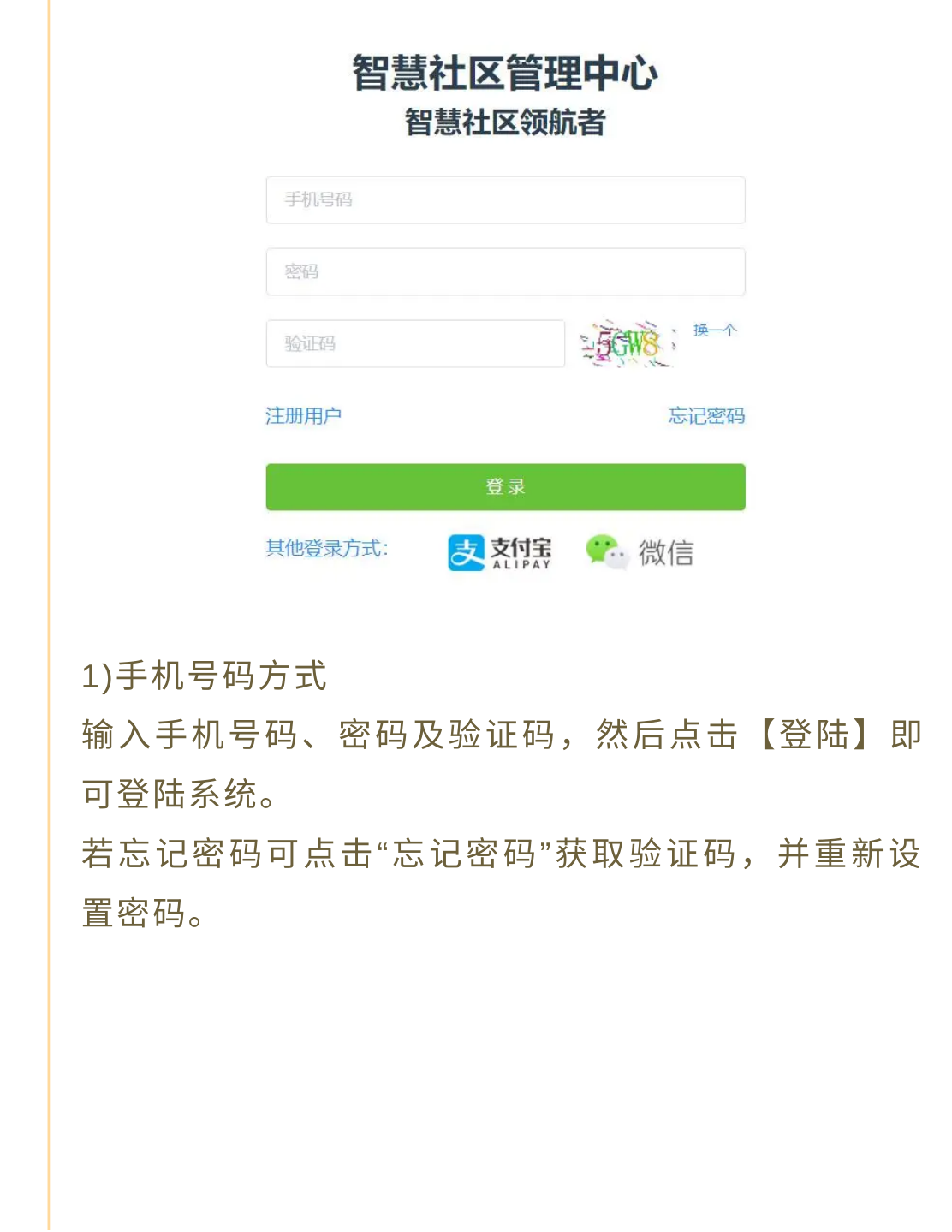This screenshot has height=1232, width=952.
Task: Open the 忘记密码 link
Action: point(706,416)
